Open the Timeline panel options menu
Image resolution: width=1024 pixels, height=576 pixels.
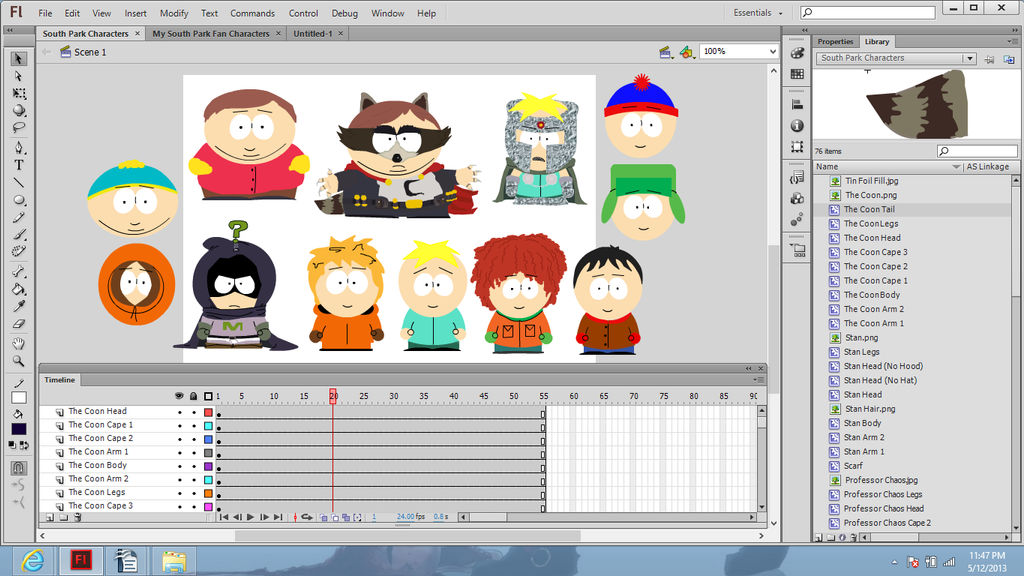pyautogui.click(x=758, y=379)
